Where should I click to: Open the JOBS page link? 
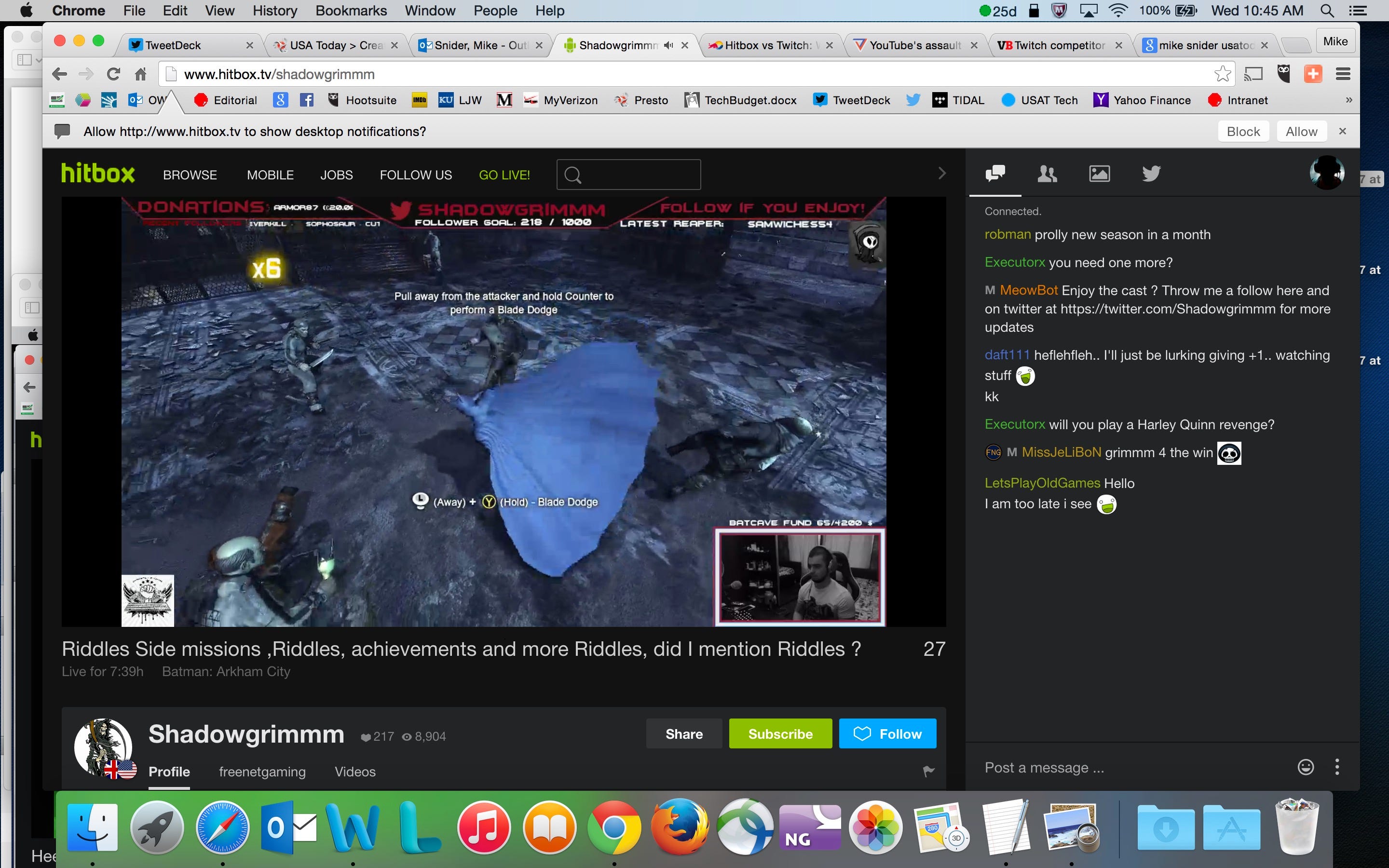(x=336, y=175)
